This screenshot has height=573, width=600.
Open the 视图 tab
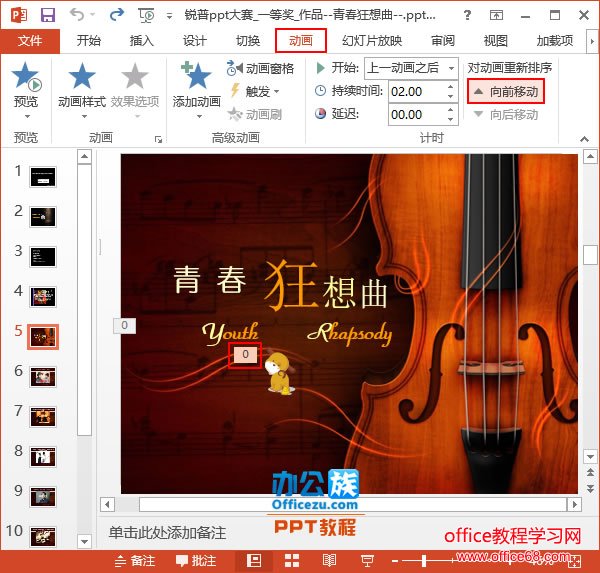point(496,41)
